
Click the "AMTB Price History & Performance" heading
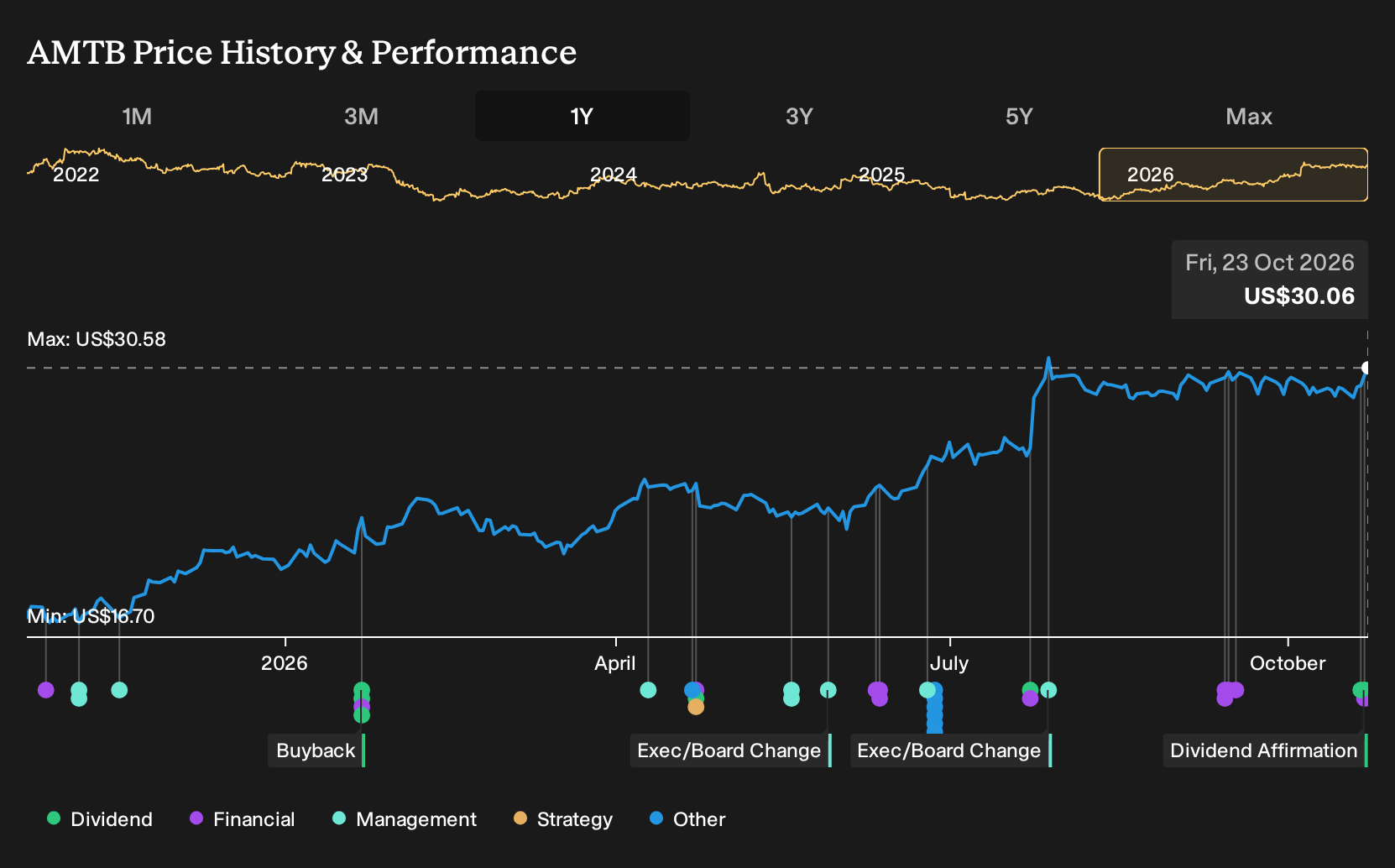[x=302, y=52]
